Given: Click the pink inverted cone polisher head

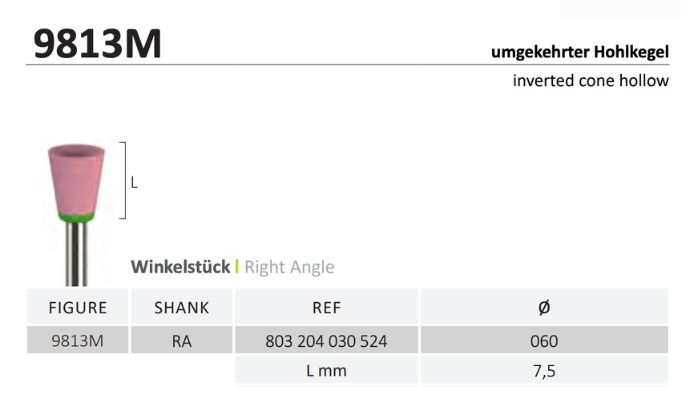Looking at the screenshot, I should tap(76, 176).
